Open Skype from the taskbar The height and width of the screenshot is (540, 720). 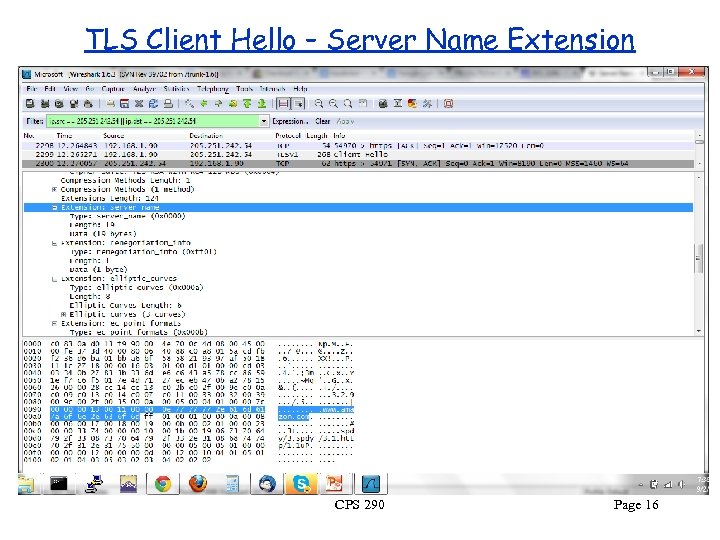301,484
